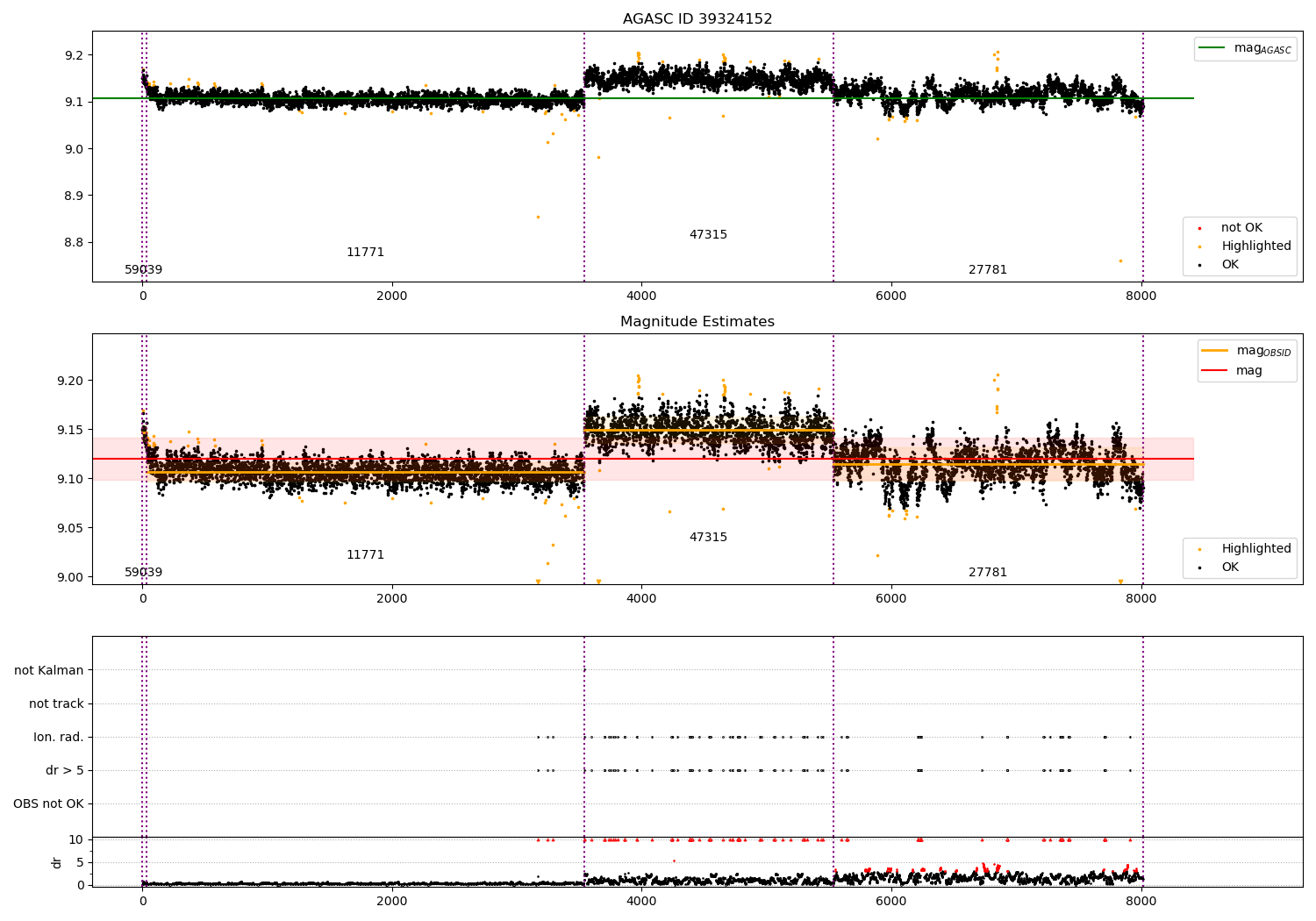Image resolution: width=1316 pixels, height=921 pixels.
Task: Click the 'AGASC ID 39324152' plot title
Action: coord(697,19)
